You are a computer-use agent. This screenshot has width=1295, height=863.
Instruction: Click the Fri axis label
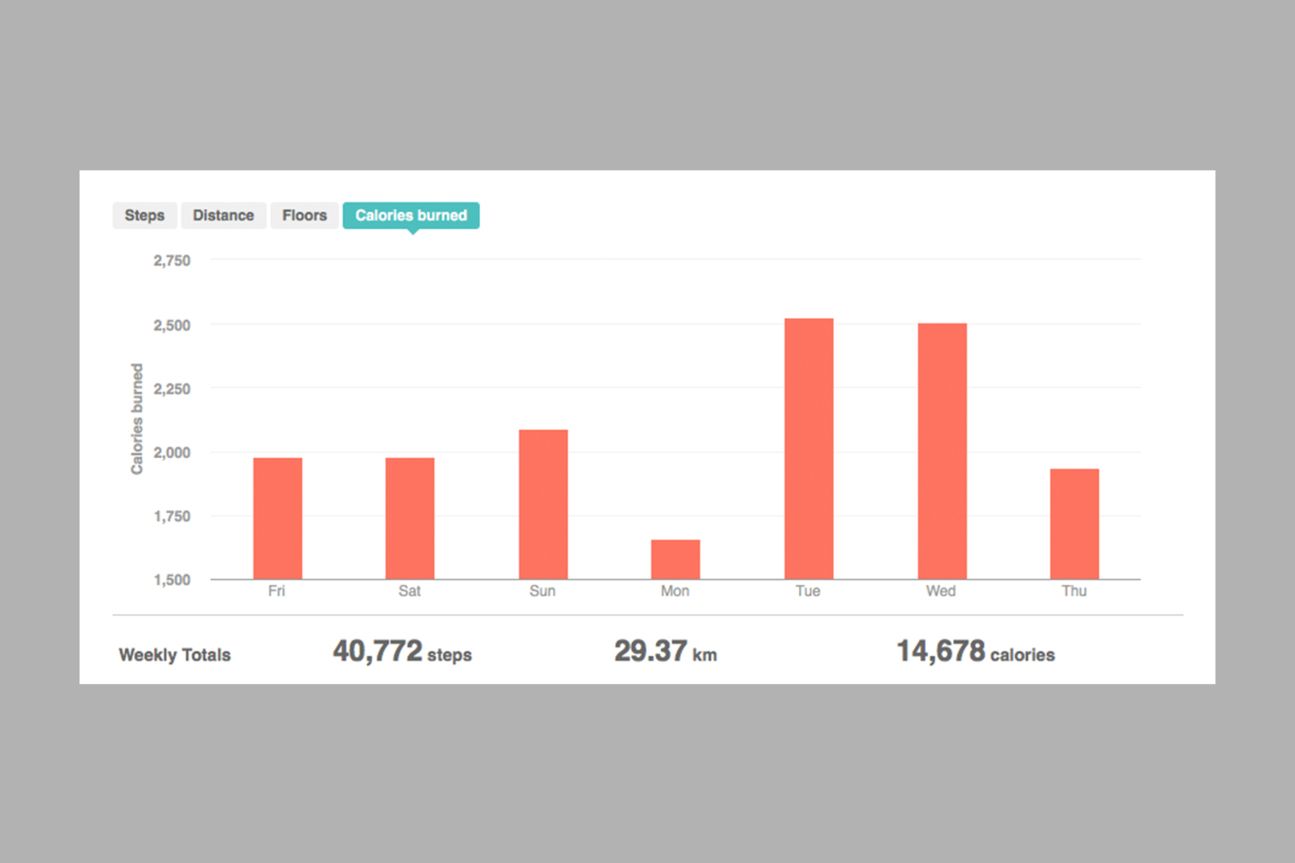(x=277, y=591)
